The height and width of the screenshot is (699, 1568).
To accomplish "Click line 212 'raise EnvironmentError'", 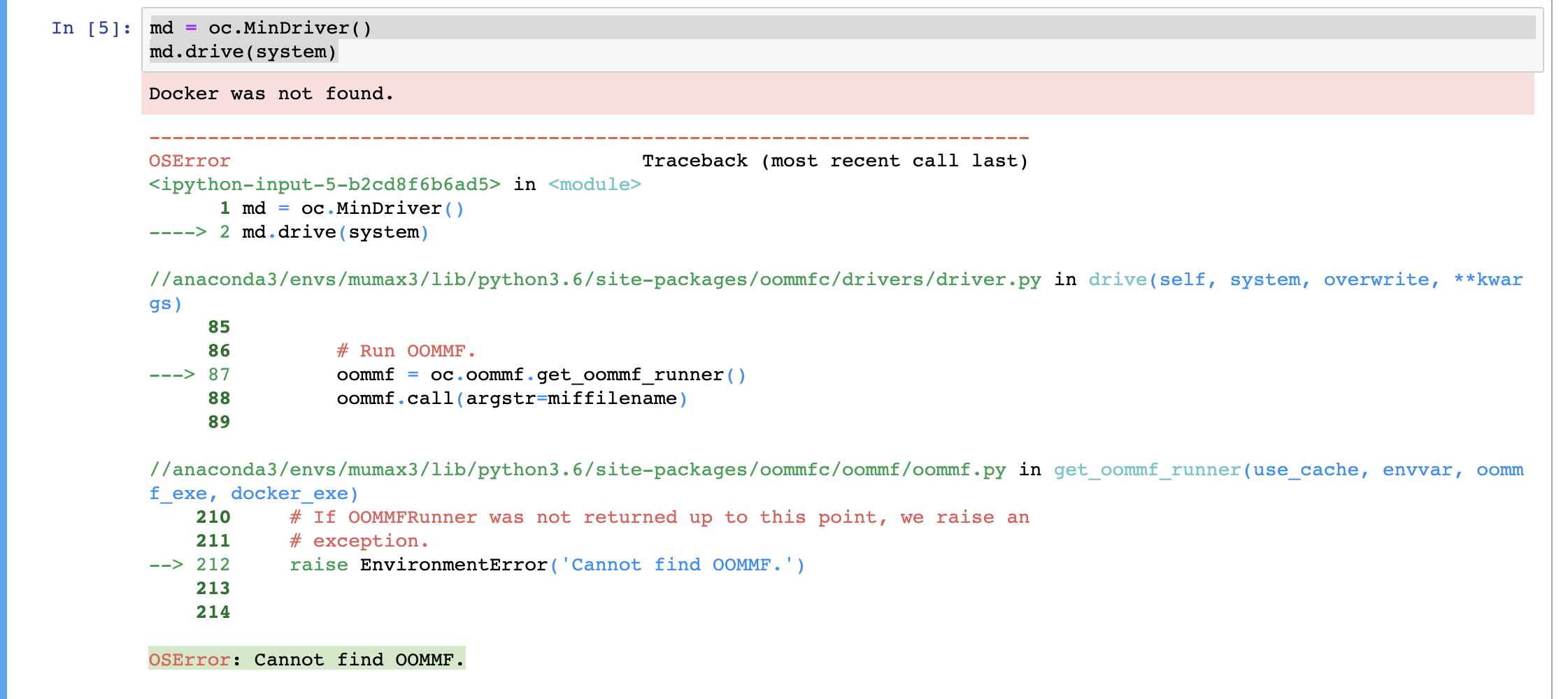I will (x=418, y=565).
